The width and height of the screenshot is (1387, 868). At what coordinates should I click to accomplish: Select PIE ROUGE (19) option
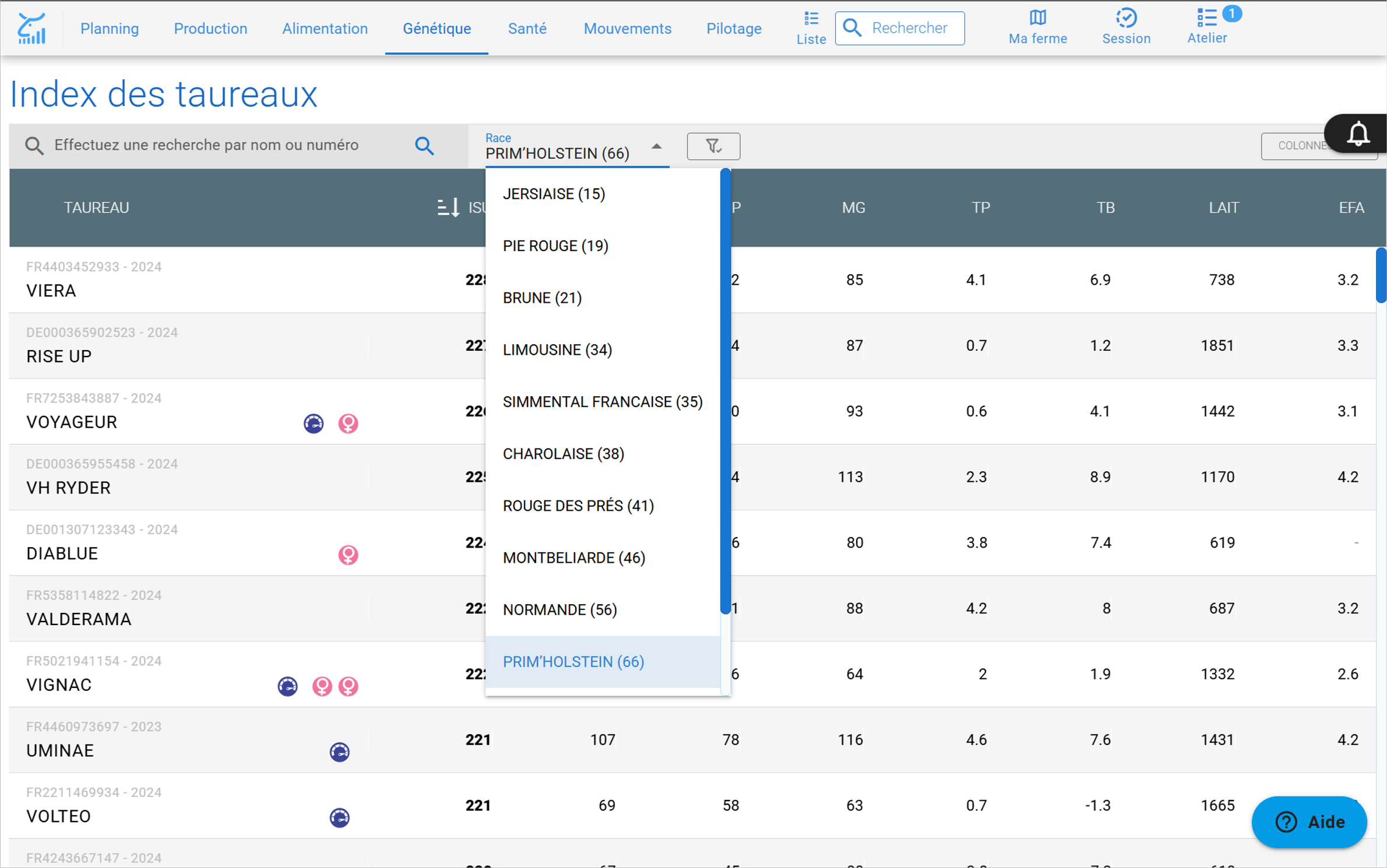pos(603,246)
